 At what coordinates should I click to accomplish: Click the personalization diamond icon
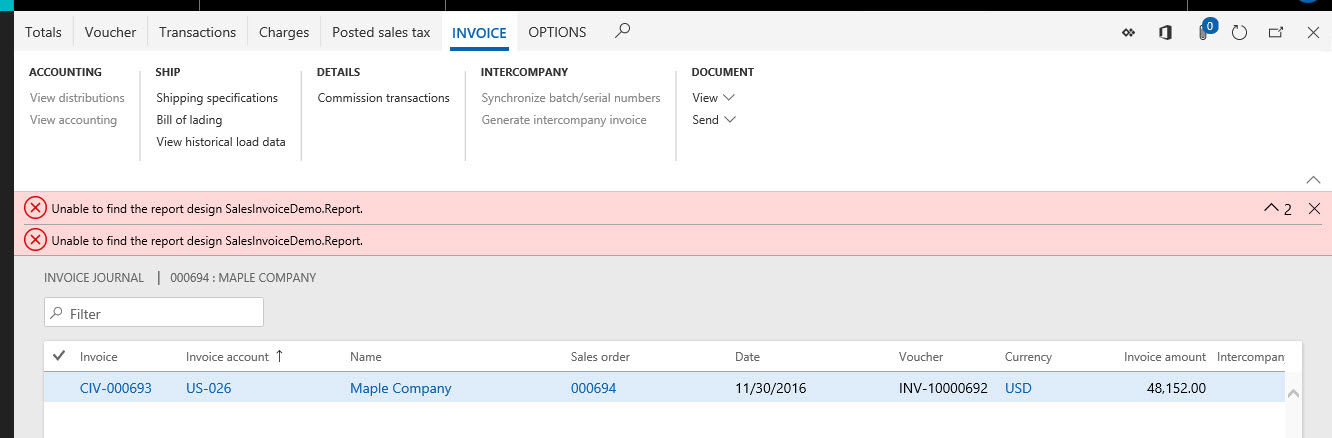coord(1129,33)
